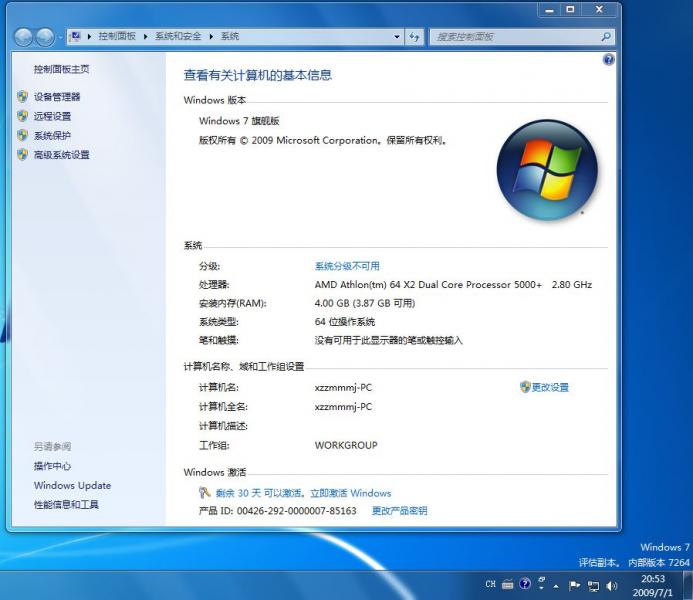Go back with the Back arrow button
The image size is (693, 600).
(x=23, y=37)
